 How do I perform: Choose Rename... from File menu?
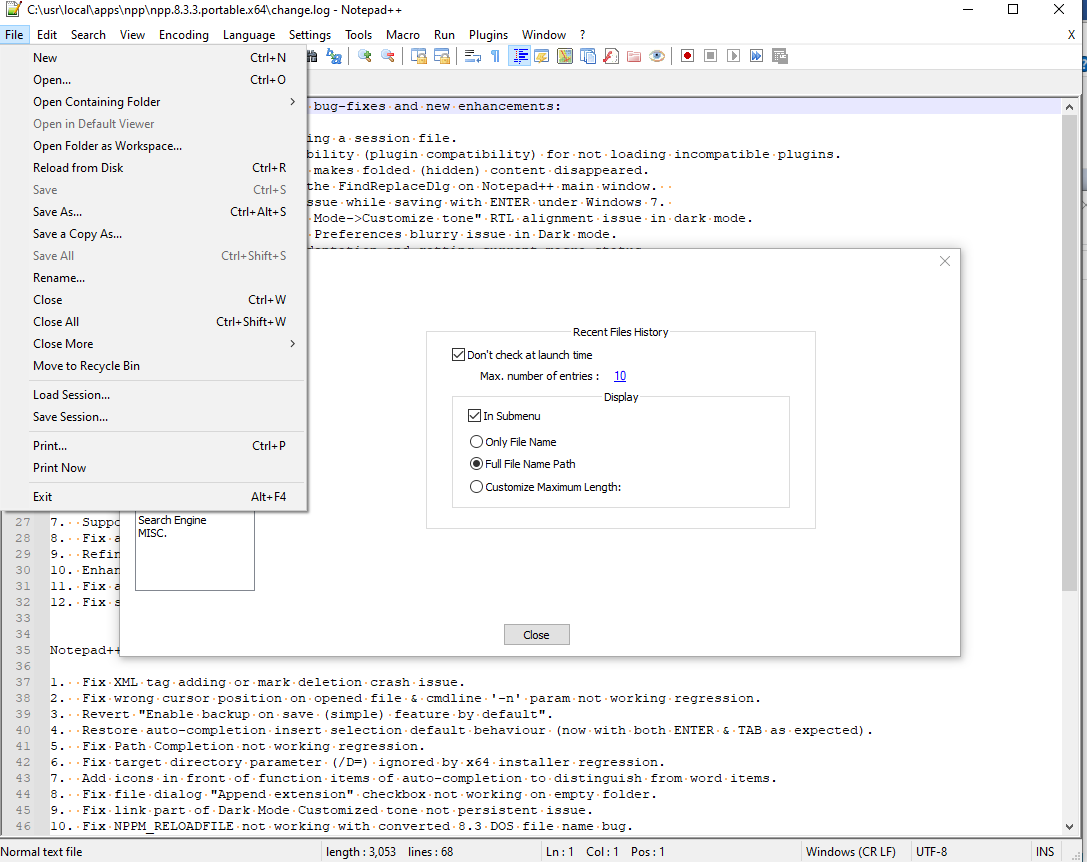tap(153, 277)
